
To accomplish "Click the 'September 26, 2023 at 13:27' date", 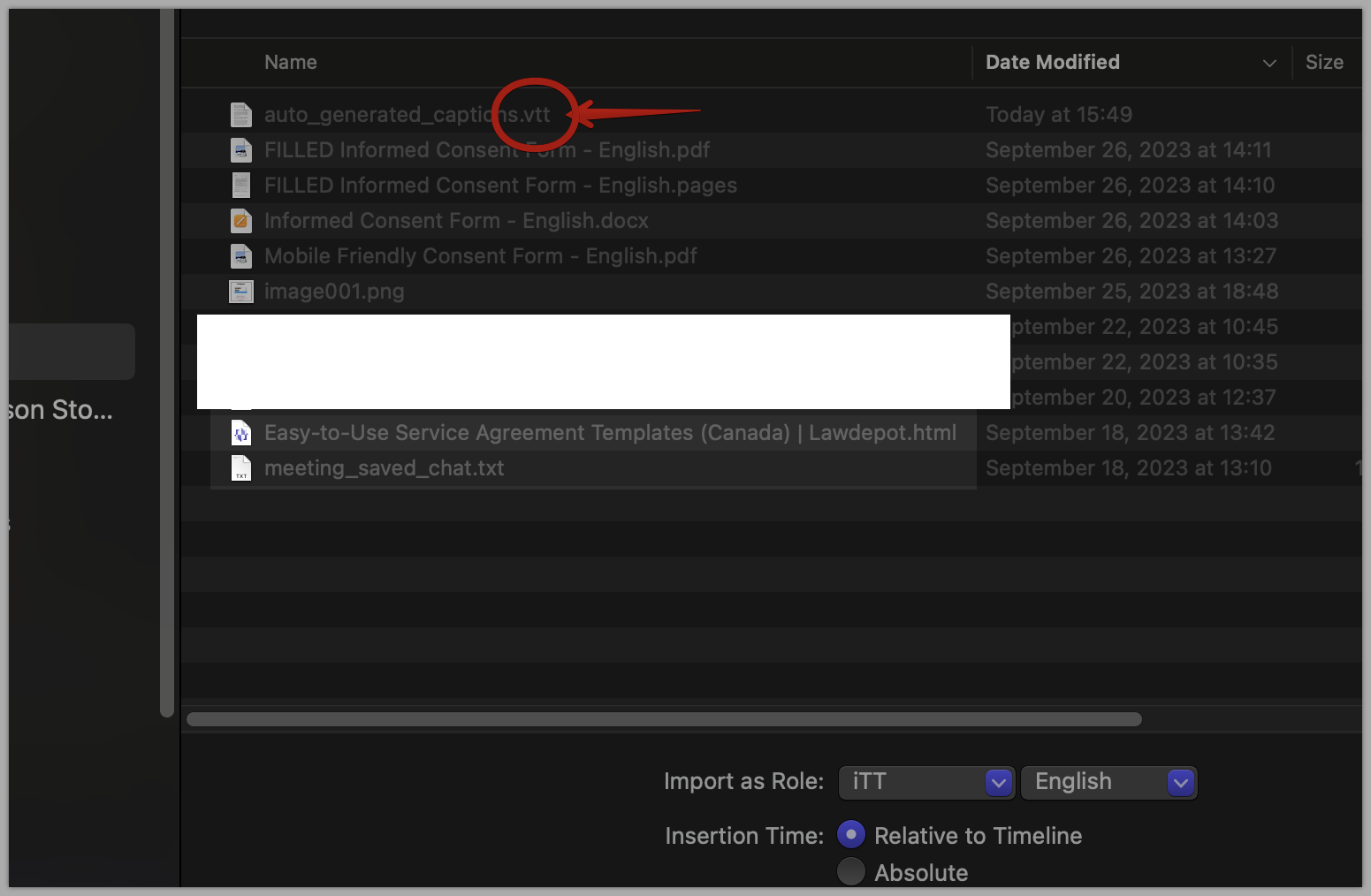I will (x=1131, y=256).
